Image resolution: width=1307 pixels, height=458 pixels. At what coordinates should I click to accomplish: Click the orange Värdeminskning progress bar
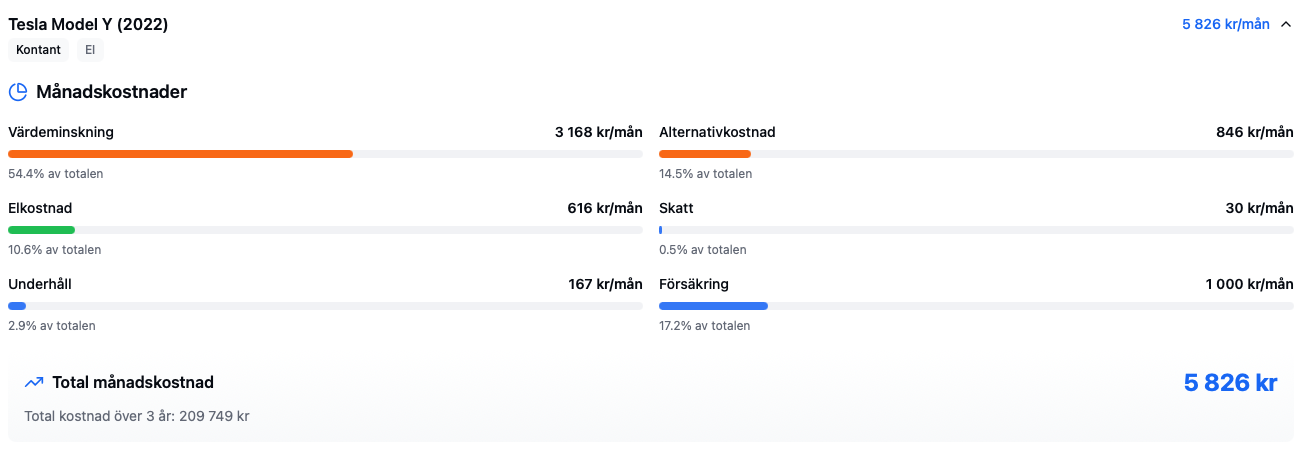click(x=180, y=154)
